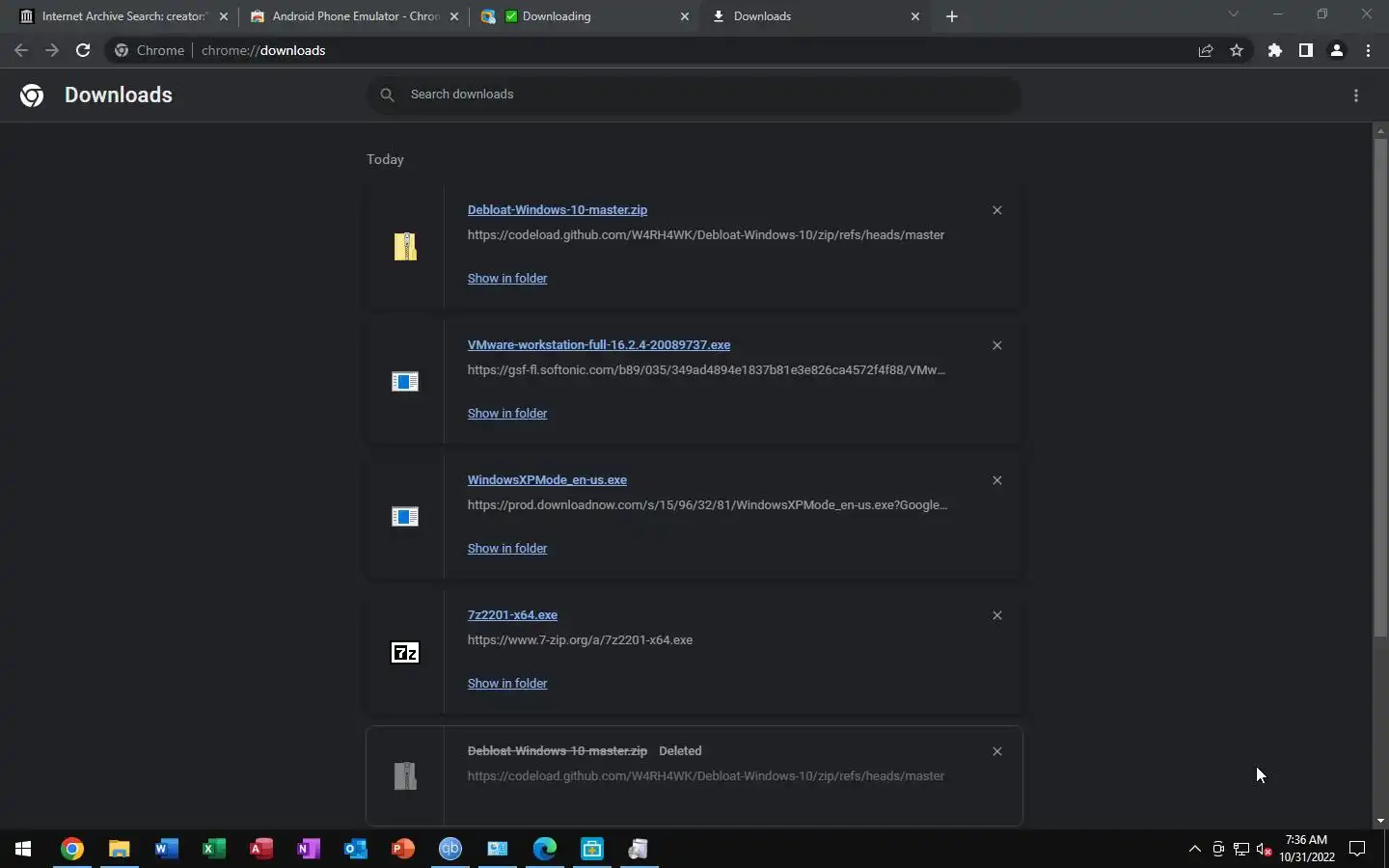
Task: Click the exe icon for VMware download
Action: click(405, 382)
